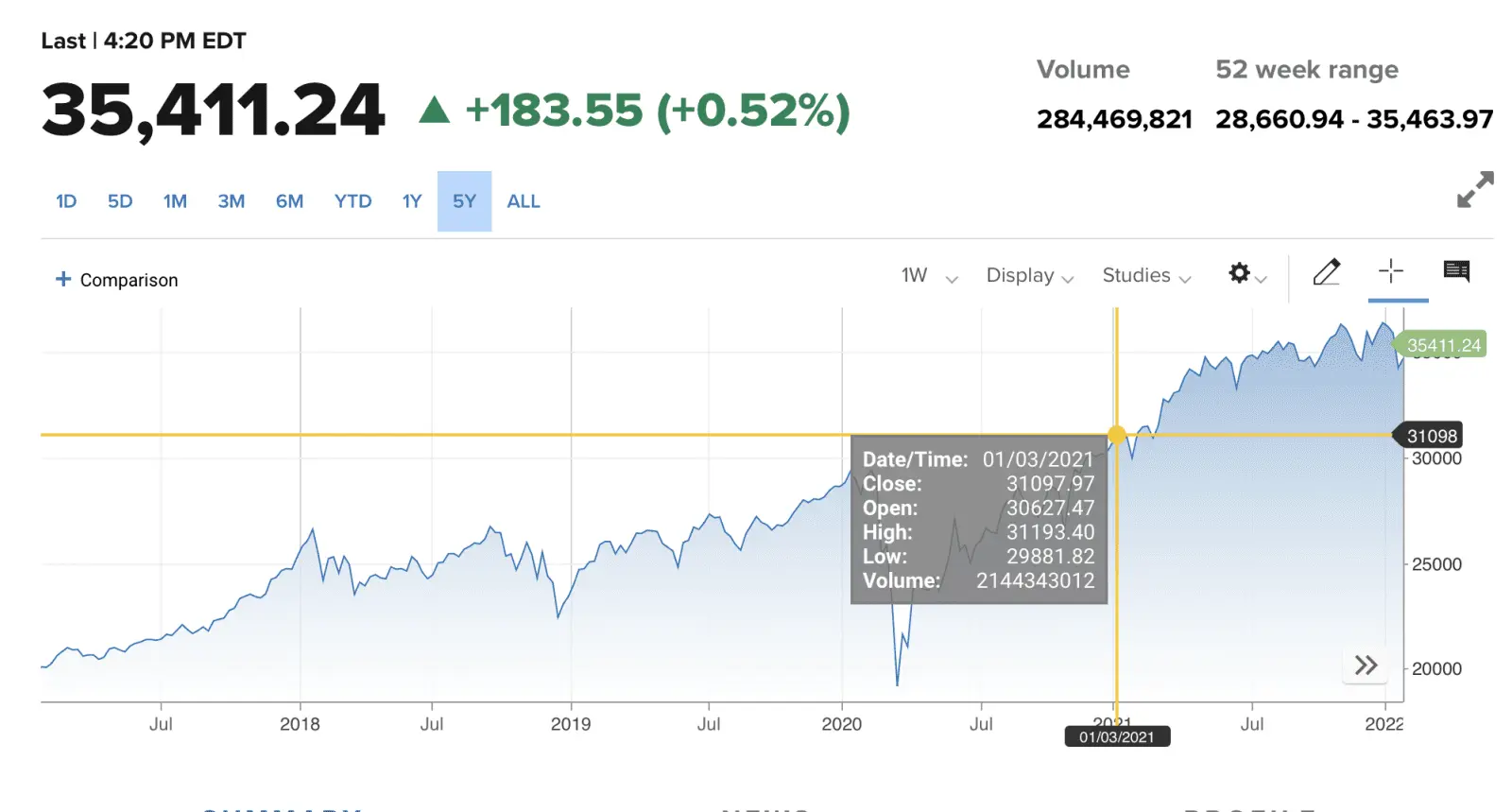Collapse the chart with double-chevron button
The height and width of the screenshot is (812, 1512).
click(1365, 665)
